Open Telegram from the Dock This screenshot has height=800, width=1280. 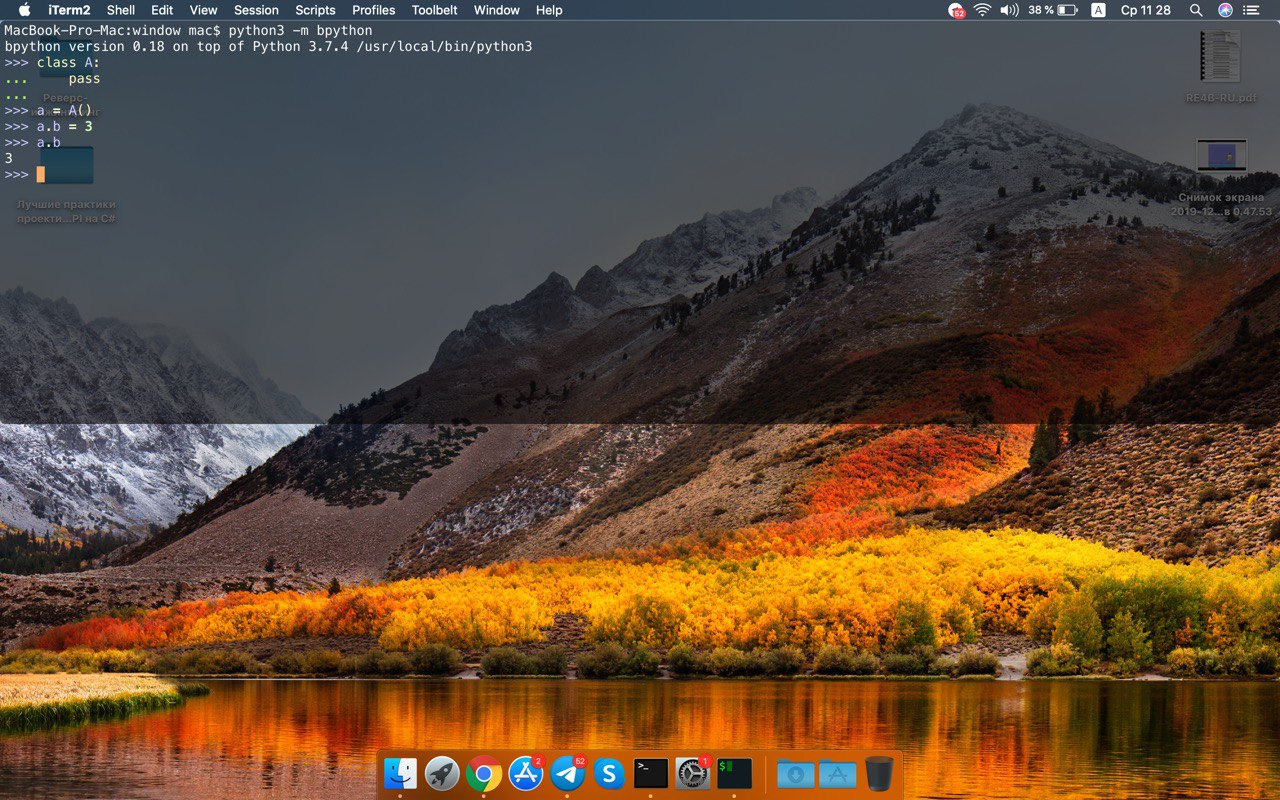pos(568,773)
